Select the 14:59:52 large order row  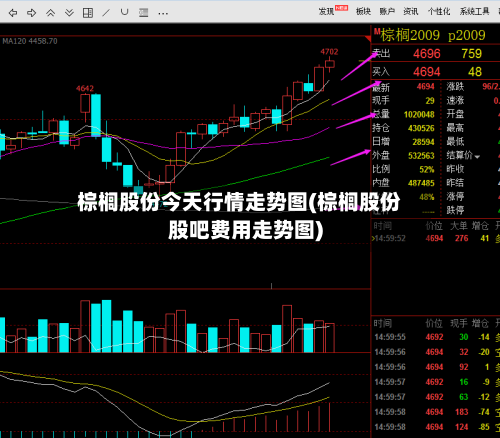click(x=436, y=238)
